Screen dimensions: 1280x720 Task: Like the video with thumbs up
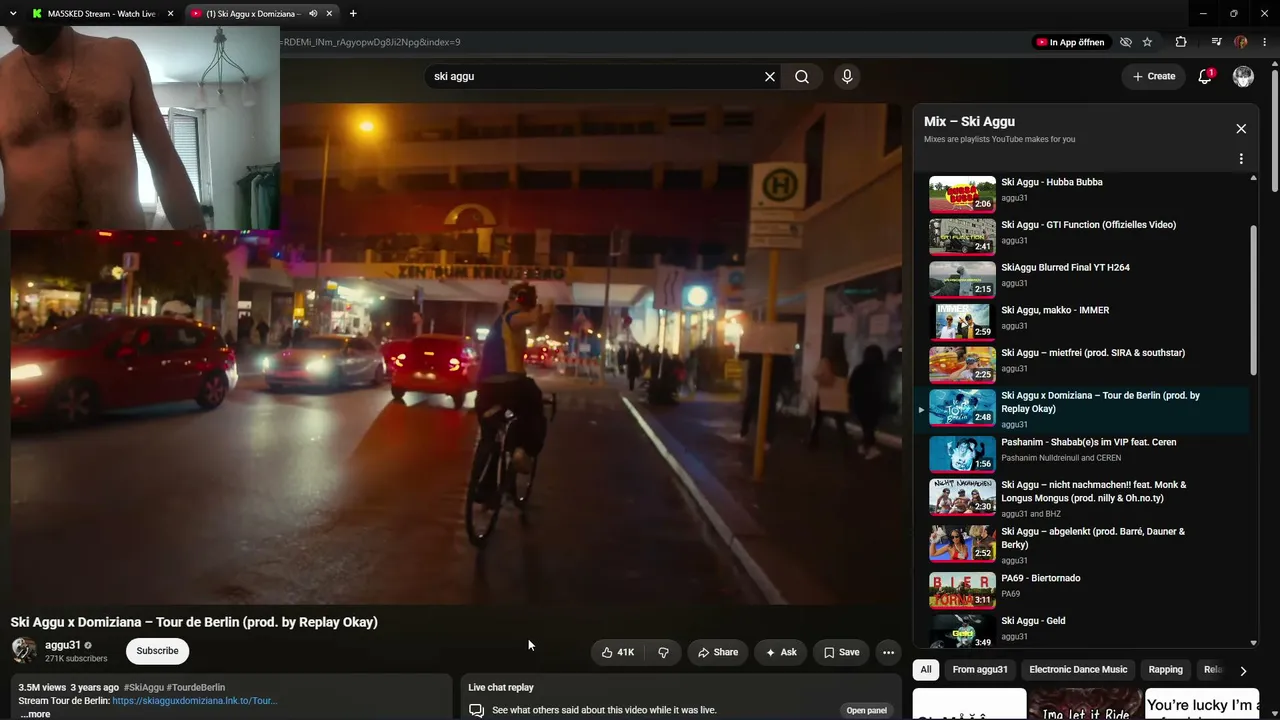(x=618, y=652)
